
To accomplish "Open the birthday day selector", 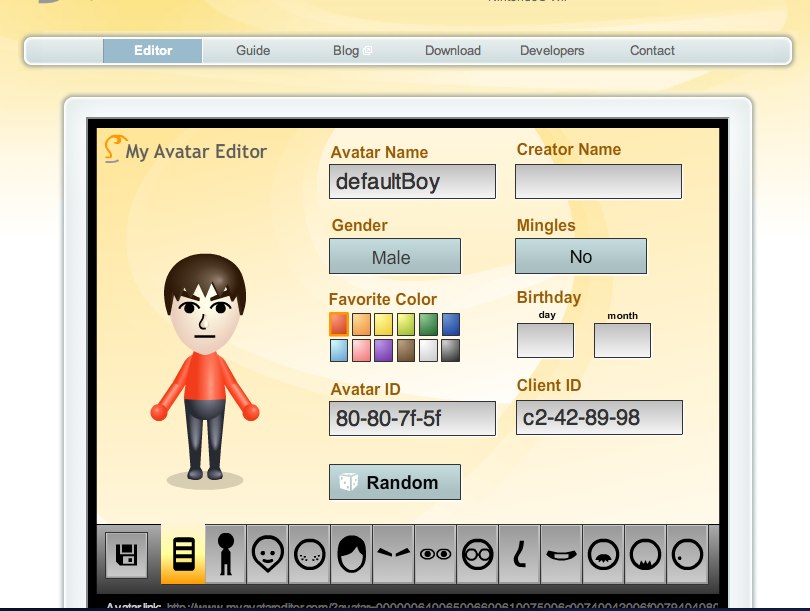I will click(544, 340).
